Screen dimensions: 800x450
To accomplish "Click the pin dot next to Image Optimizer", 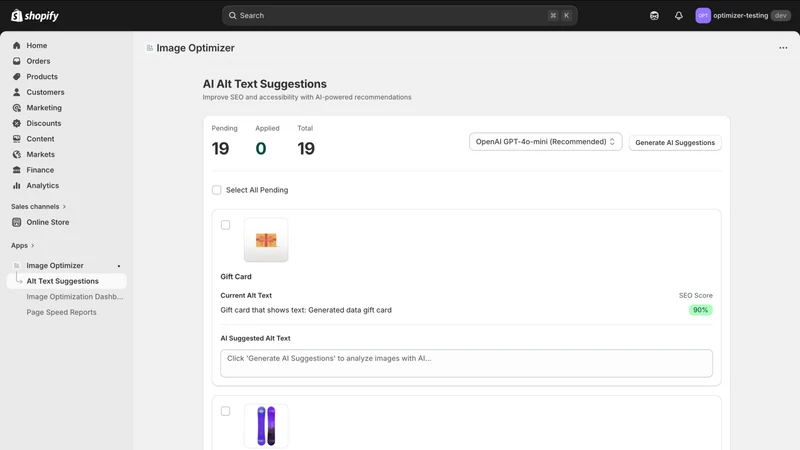I will point(119,266).
